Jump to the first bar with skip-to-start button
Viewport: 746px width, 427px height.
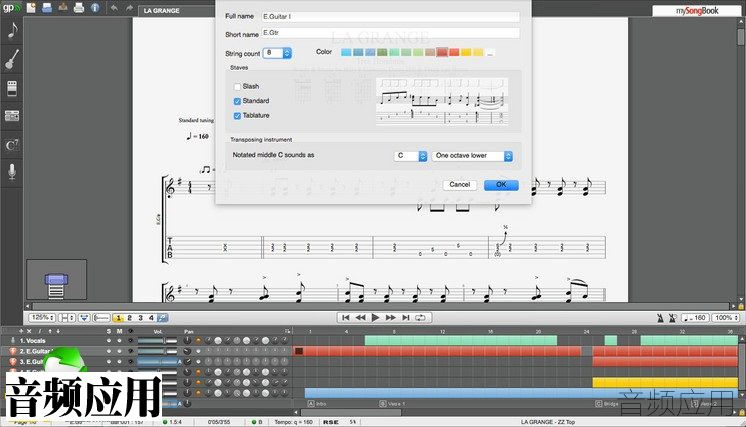click(x=346, y=318)
